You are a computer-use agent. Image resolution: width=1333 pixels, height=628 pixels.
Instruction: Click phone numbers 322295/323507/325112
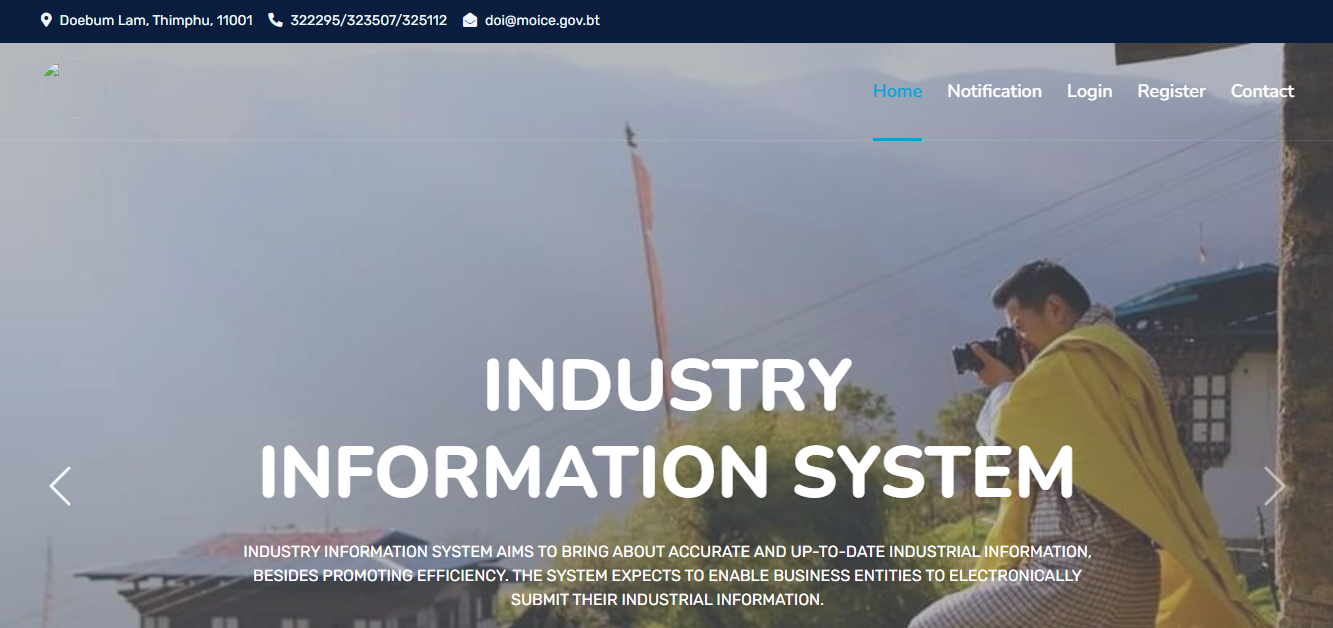point(368,20)
